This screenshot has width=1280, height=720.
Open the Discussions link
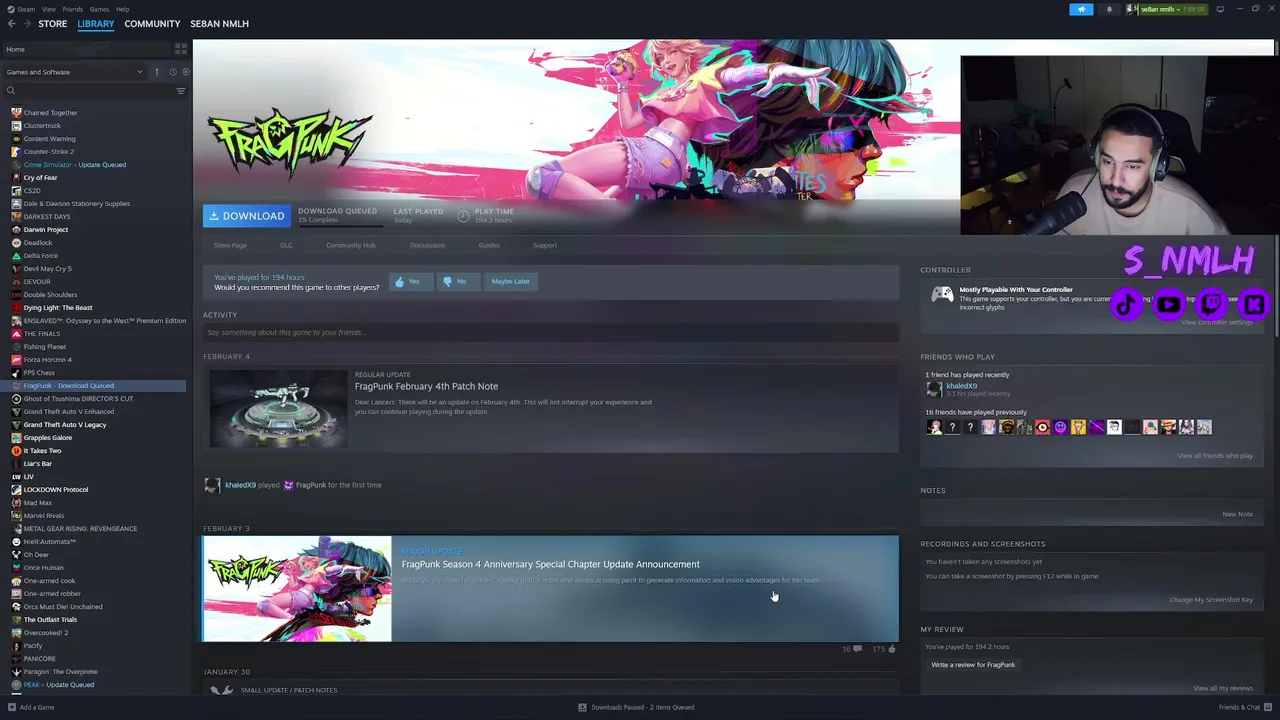(x=427, y=245)
